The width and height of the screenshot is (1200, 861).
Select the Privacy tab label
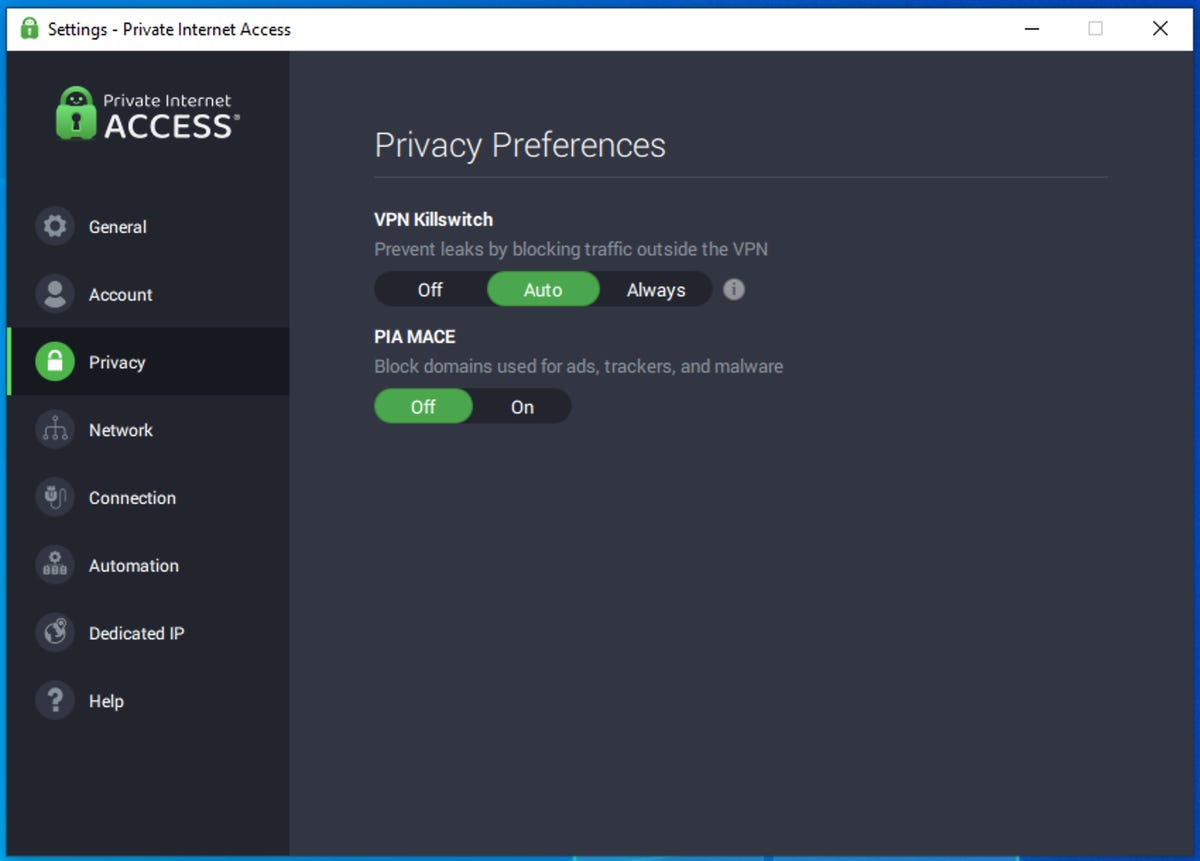pos(116,363)
